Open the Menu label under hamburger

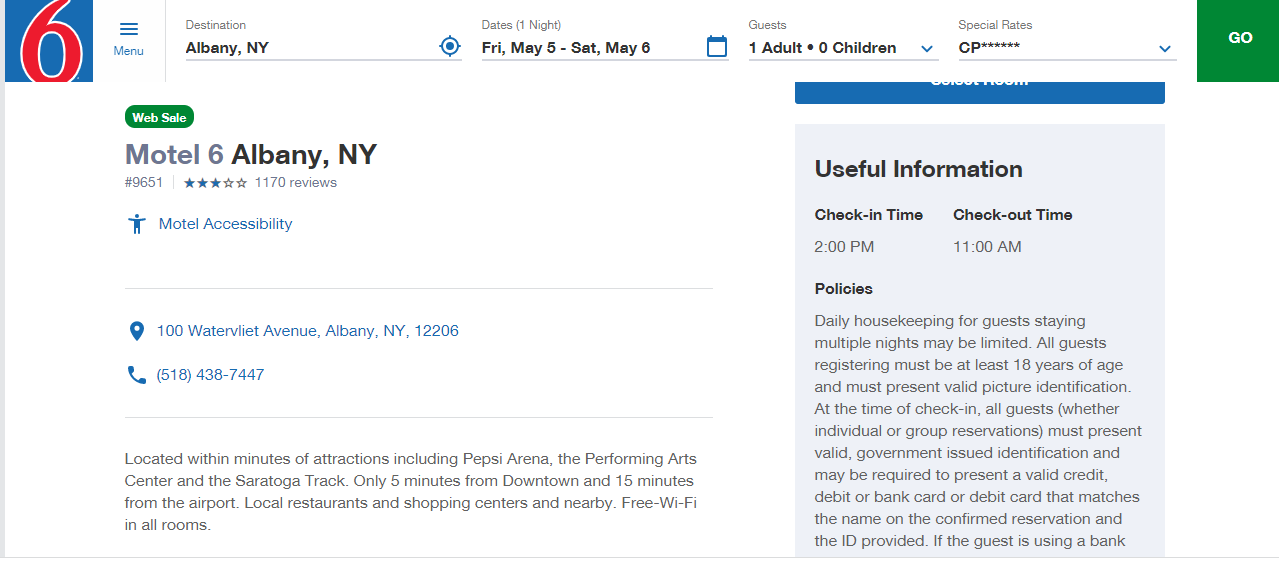128,51
